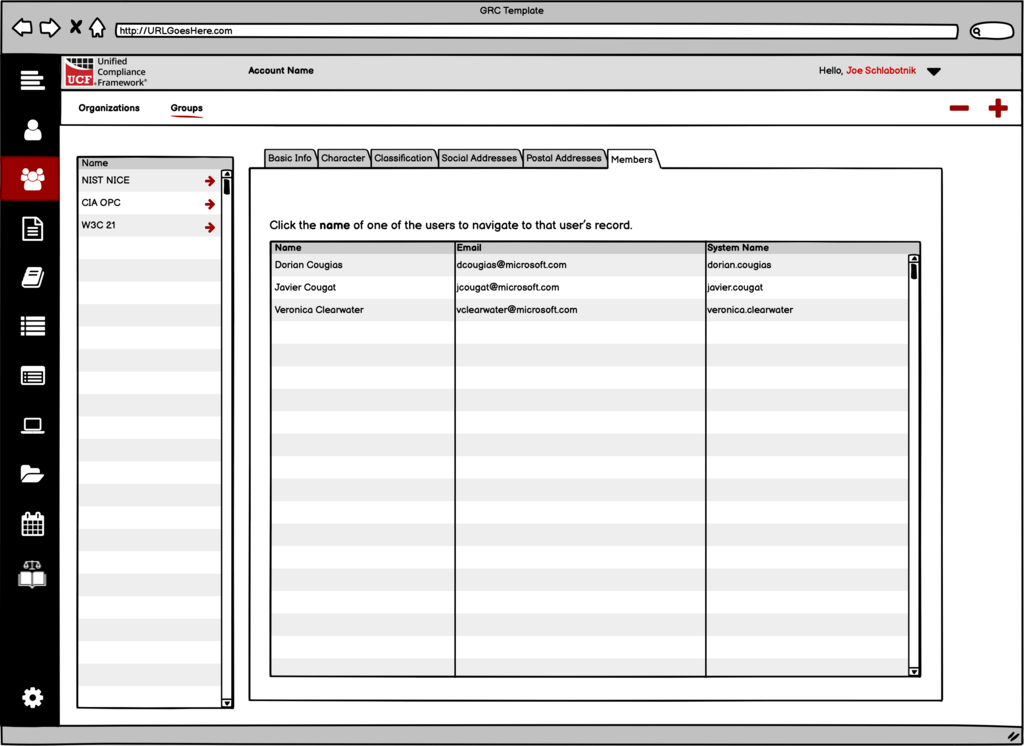Click Dorian Cougias name in members table
Image resolution: width=1024 pixels, height=746 pixels.
tap(308, 265)
